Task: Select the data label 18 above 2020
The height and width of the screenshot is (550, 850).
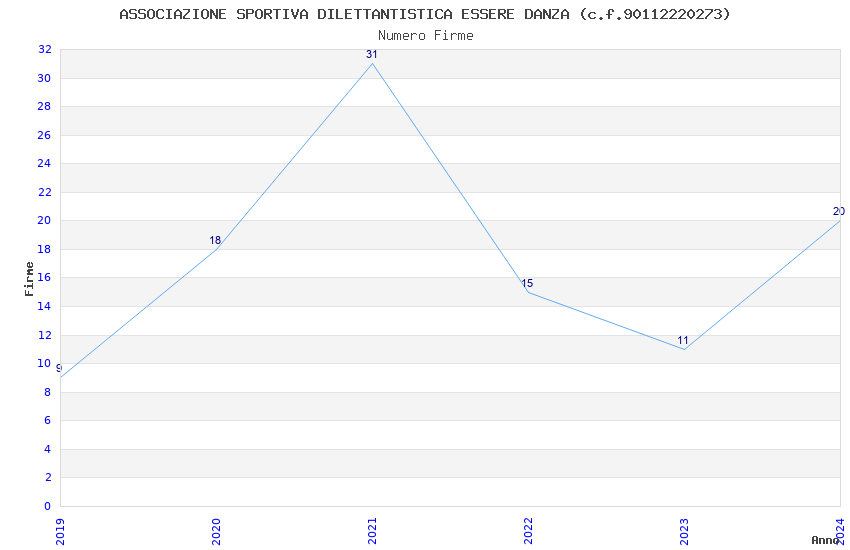Action: point(215,240)
